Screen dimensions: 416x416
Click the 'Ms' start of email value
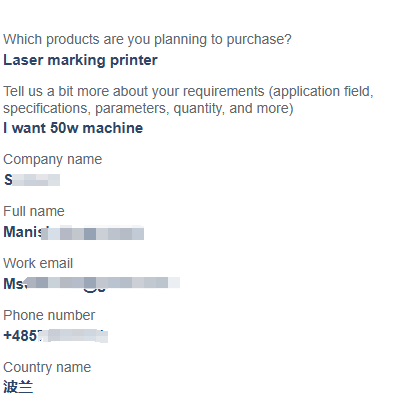coord(14,284)
